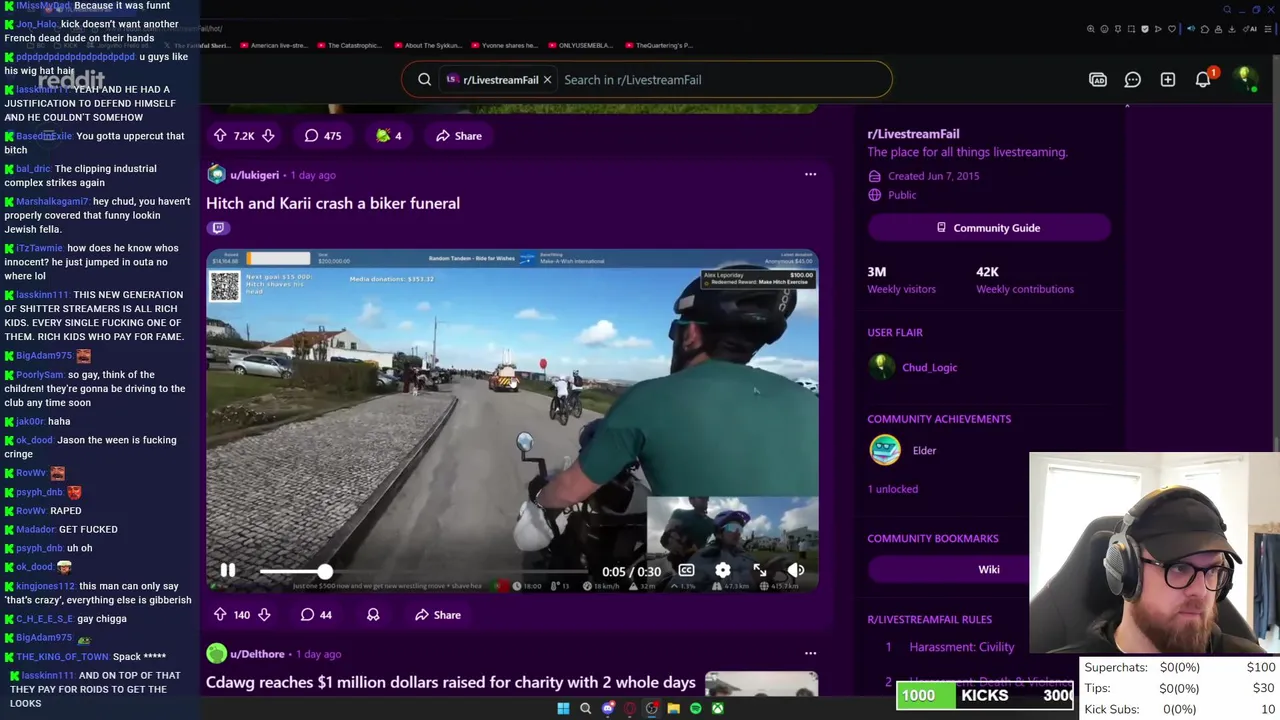Open the notifications bell
The image size is (1280, 720).
[x=1203, y=80]
